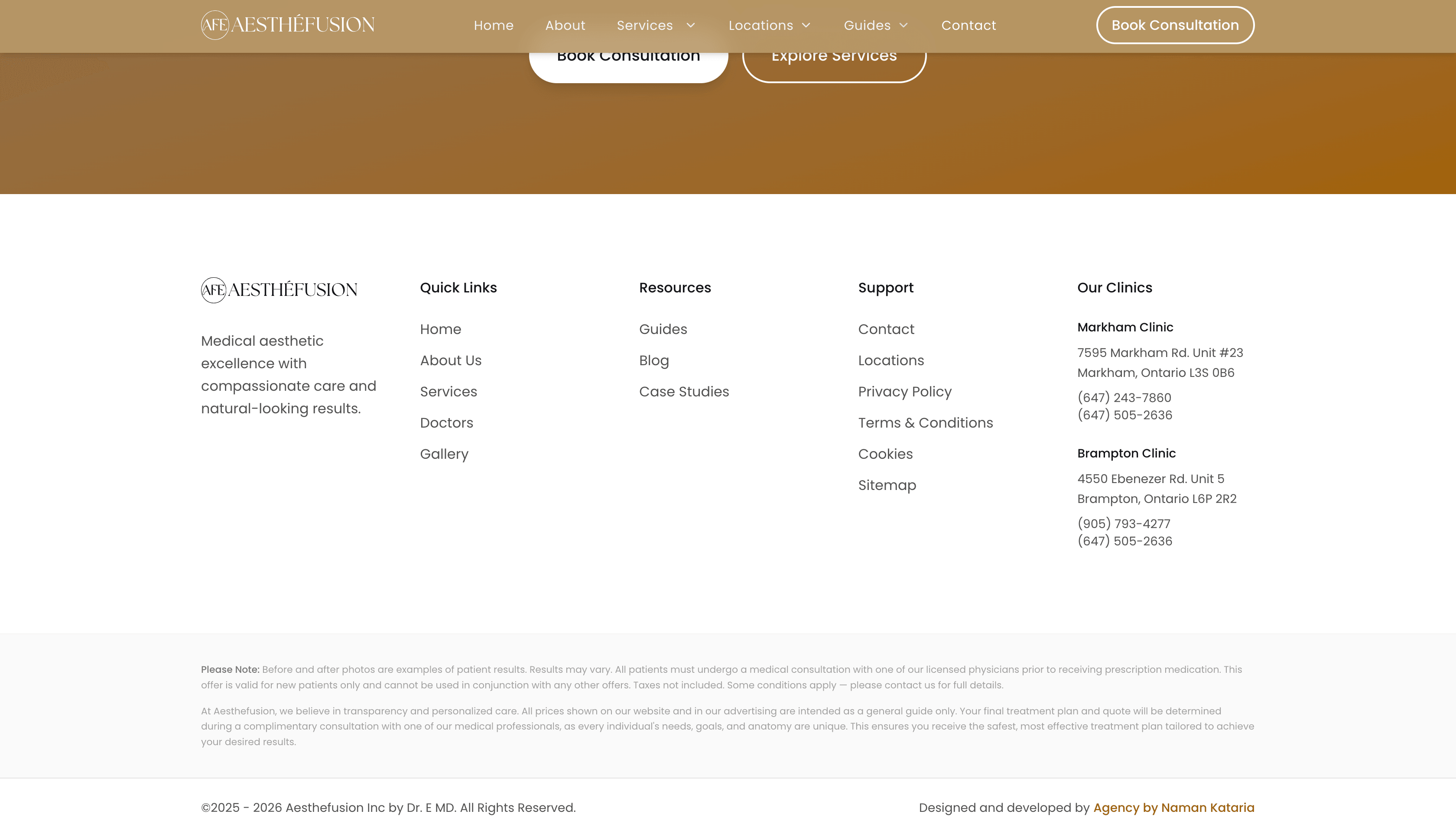Click the Please Note disclaimer label
Image resolution: width=1456 pixels, height=837 pixels.
[x=230, y=670]
